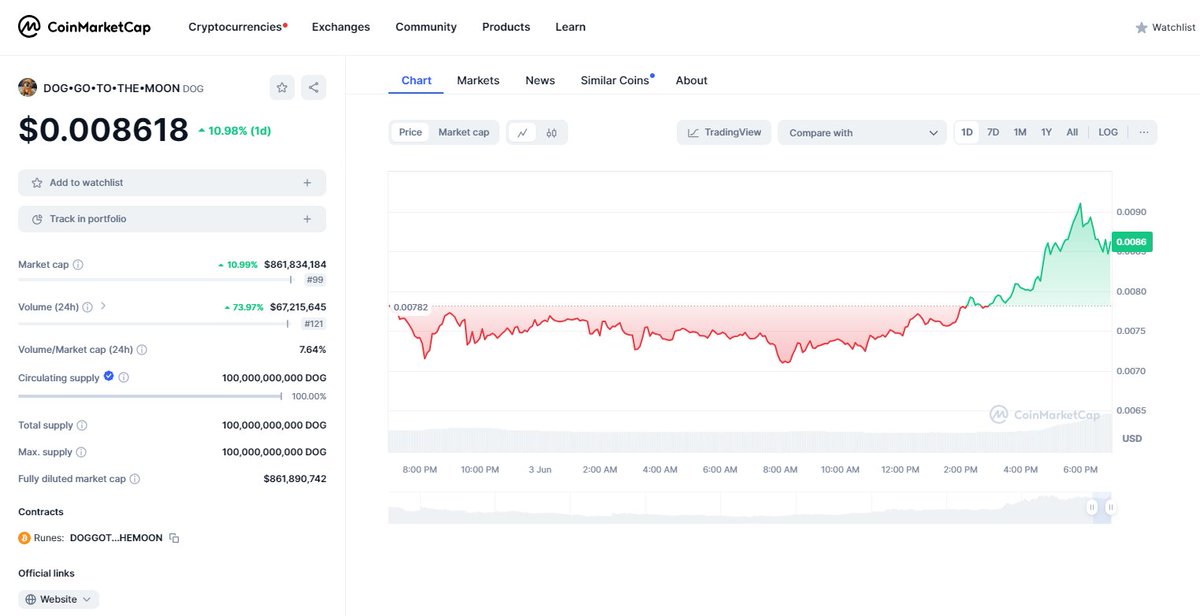1200x616 pixels.
Task: Click the right handle of range navigator
Action: (1110, 508)
